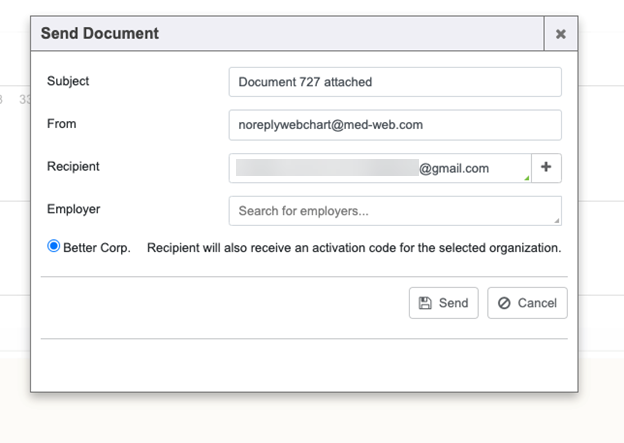The width and height of the screenshot is (624, 443).
Task: Click the Recipient email field
Action: (380, 168)
